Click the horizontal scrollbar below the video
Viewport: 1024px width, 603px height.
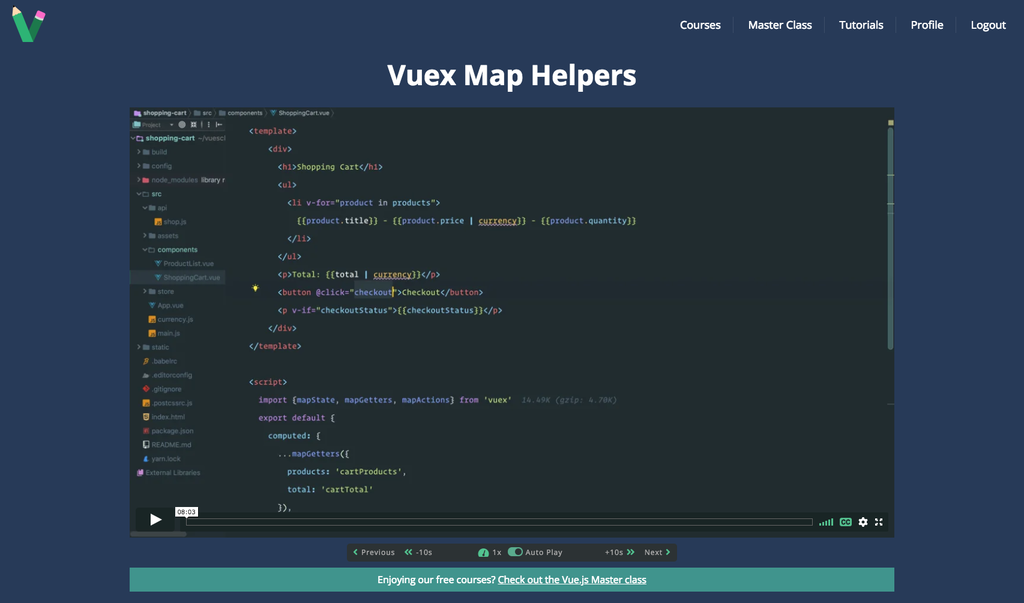(x=158, y=534)
